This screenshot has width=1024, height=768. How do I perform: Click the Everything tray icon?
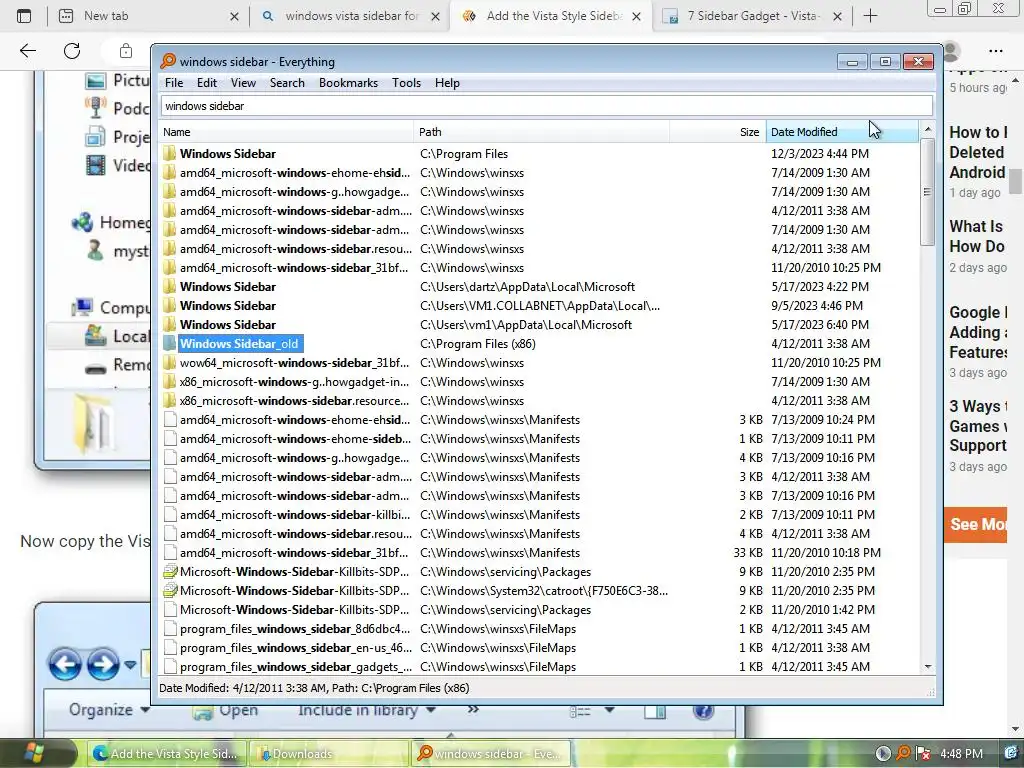[x=903, y=754]
